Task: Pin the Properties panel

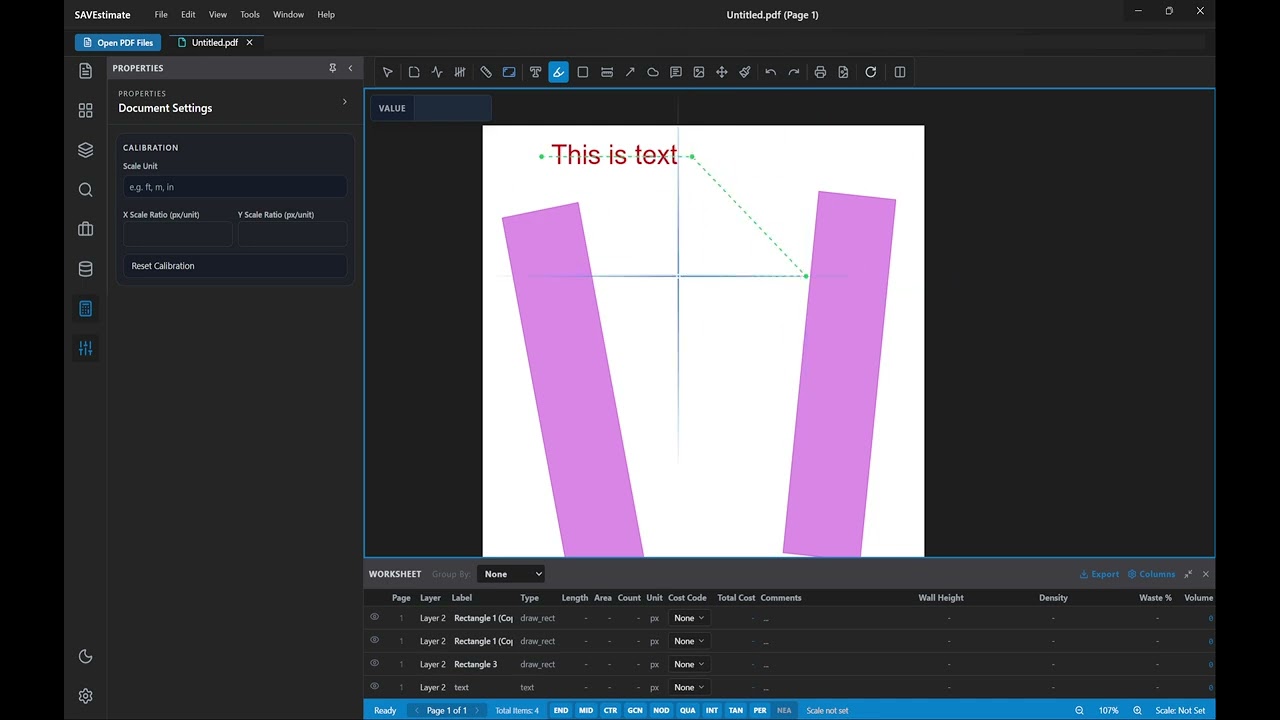Action: click(x=332, y=68)
